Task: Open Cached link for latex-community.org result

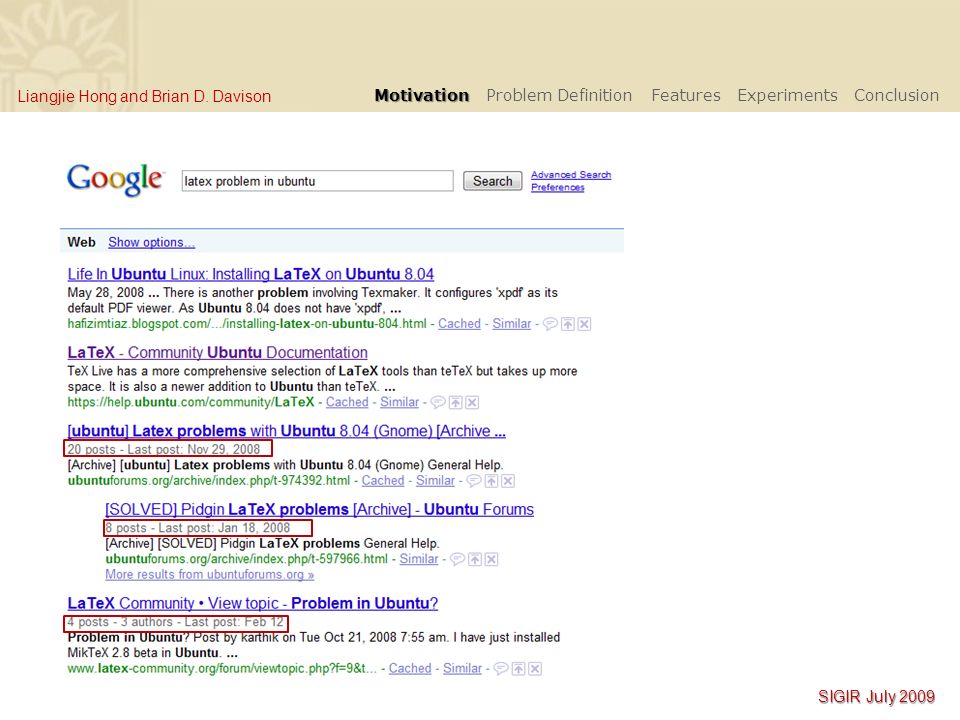Action: (410, 669)
